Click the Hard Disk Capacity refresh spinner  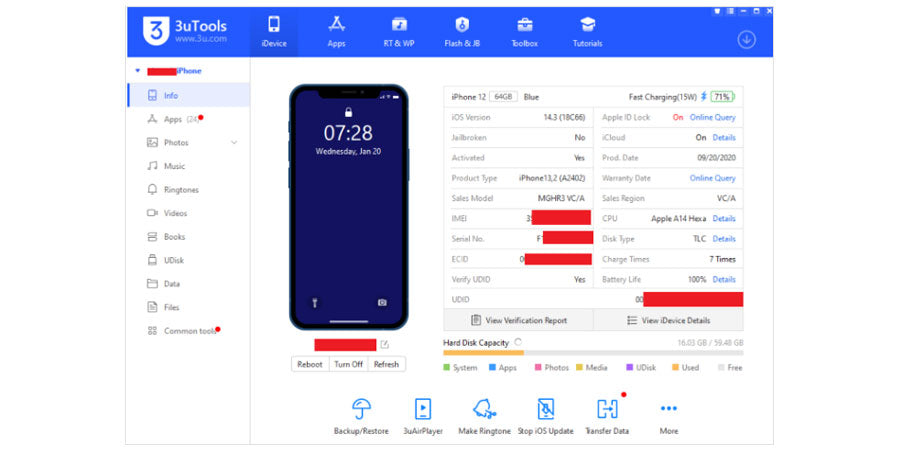tap(518, 342)
